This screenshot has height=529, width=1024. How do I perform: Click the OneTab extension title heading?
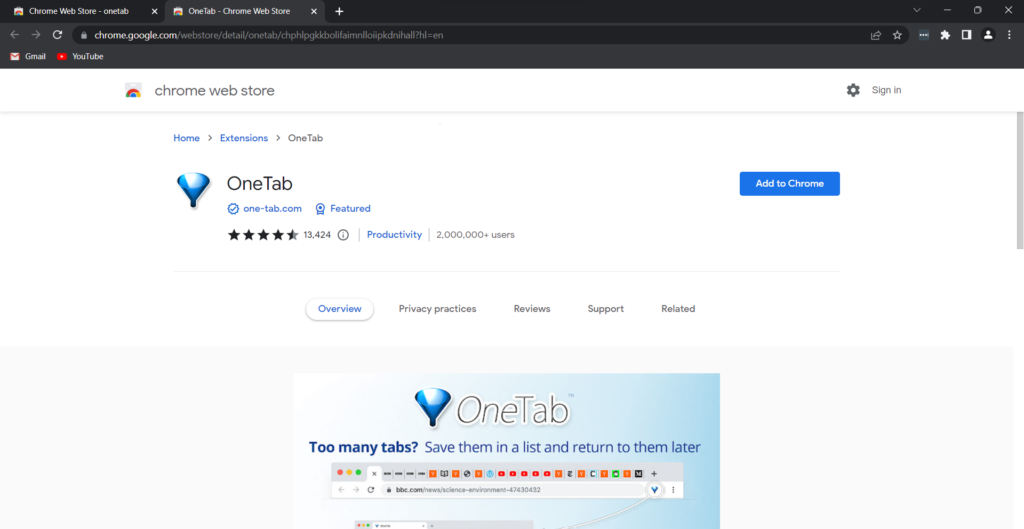pos(259,184)
